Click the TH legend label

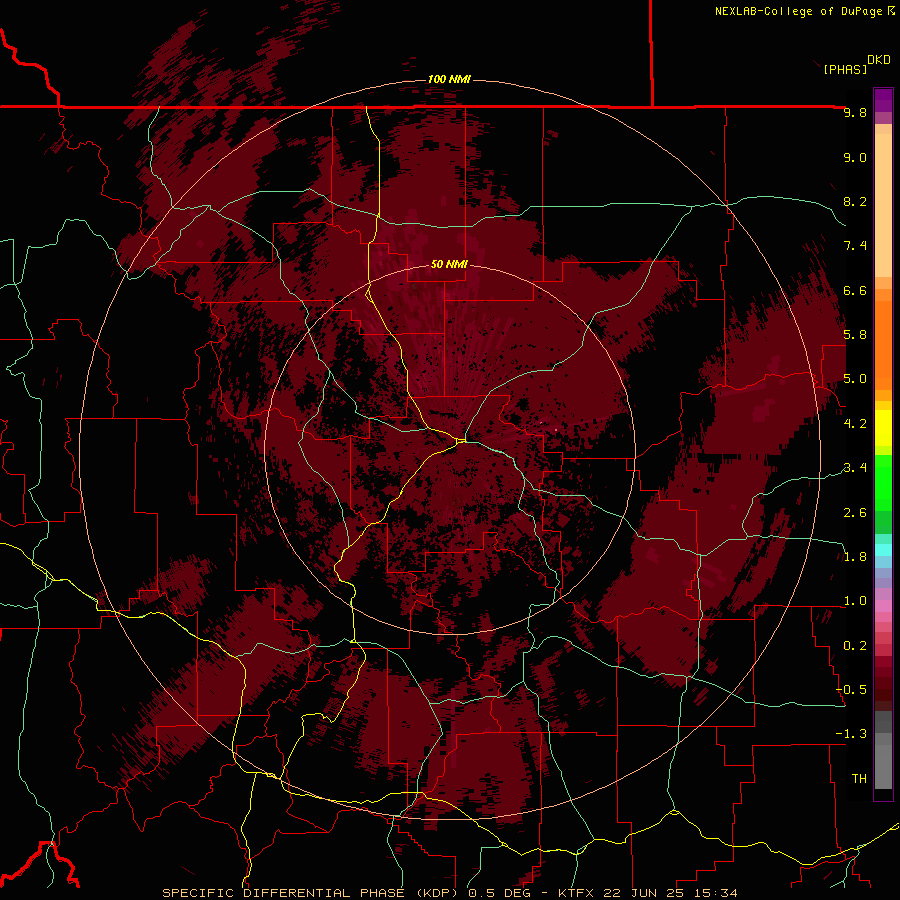[x=859, y=778]
